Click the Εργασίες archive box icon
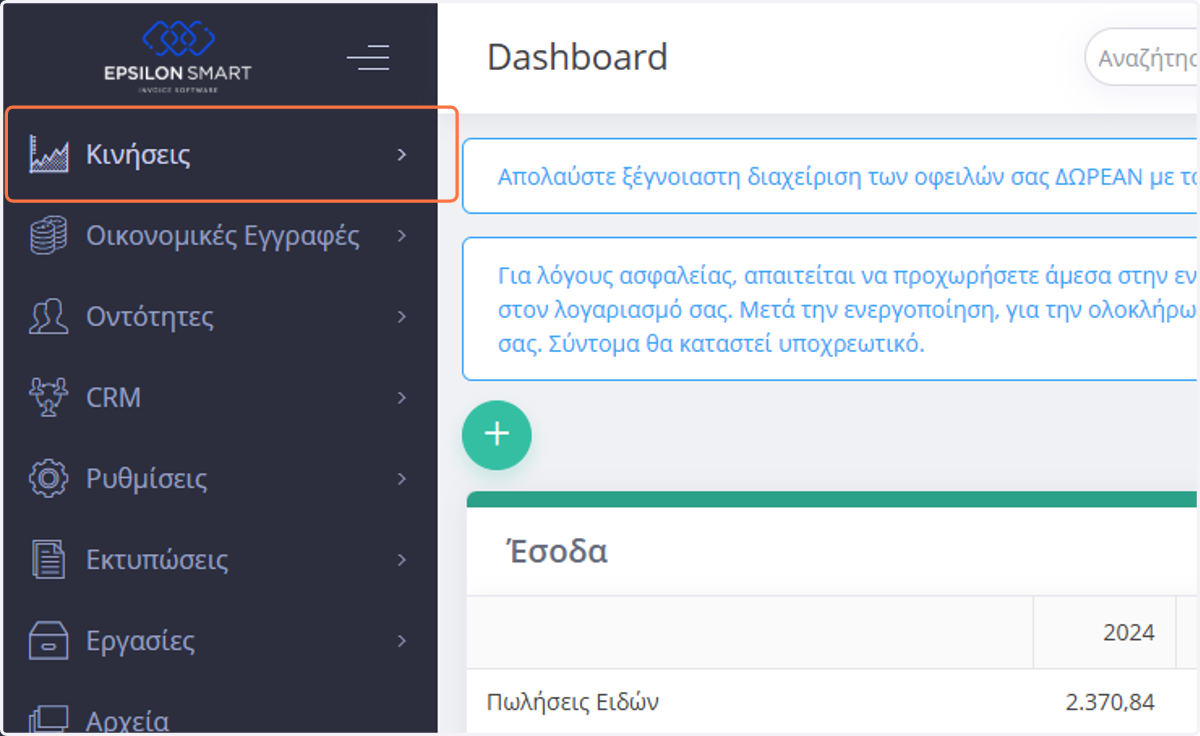This screenshot has width=1200, height=736. 48,641
